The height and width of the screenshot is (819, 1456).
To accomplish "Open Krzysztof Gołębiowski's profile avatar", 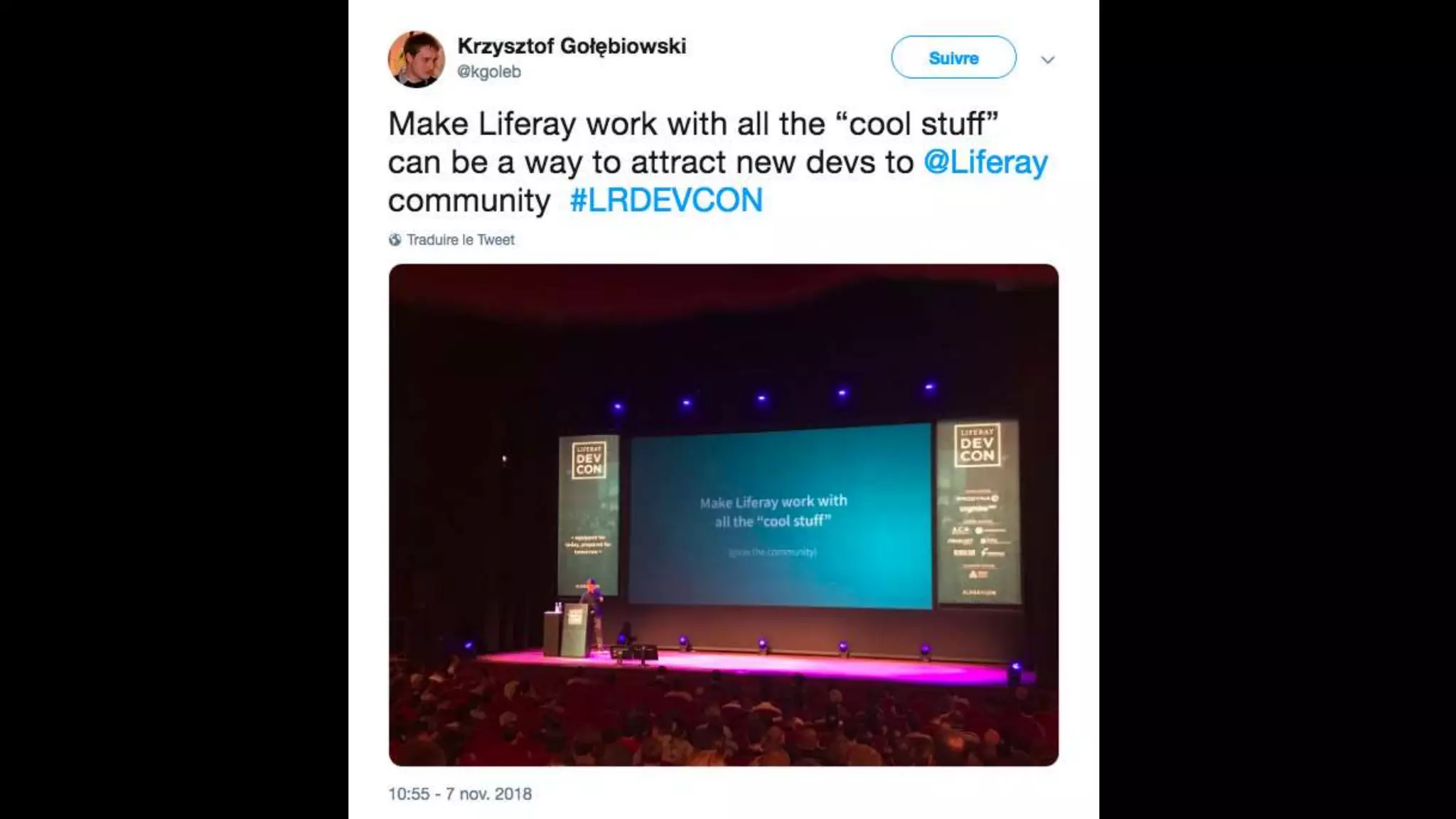I will click(417, 59).
